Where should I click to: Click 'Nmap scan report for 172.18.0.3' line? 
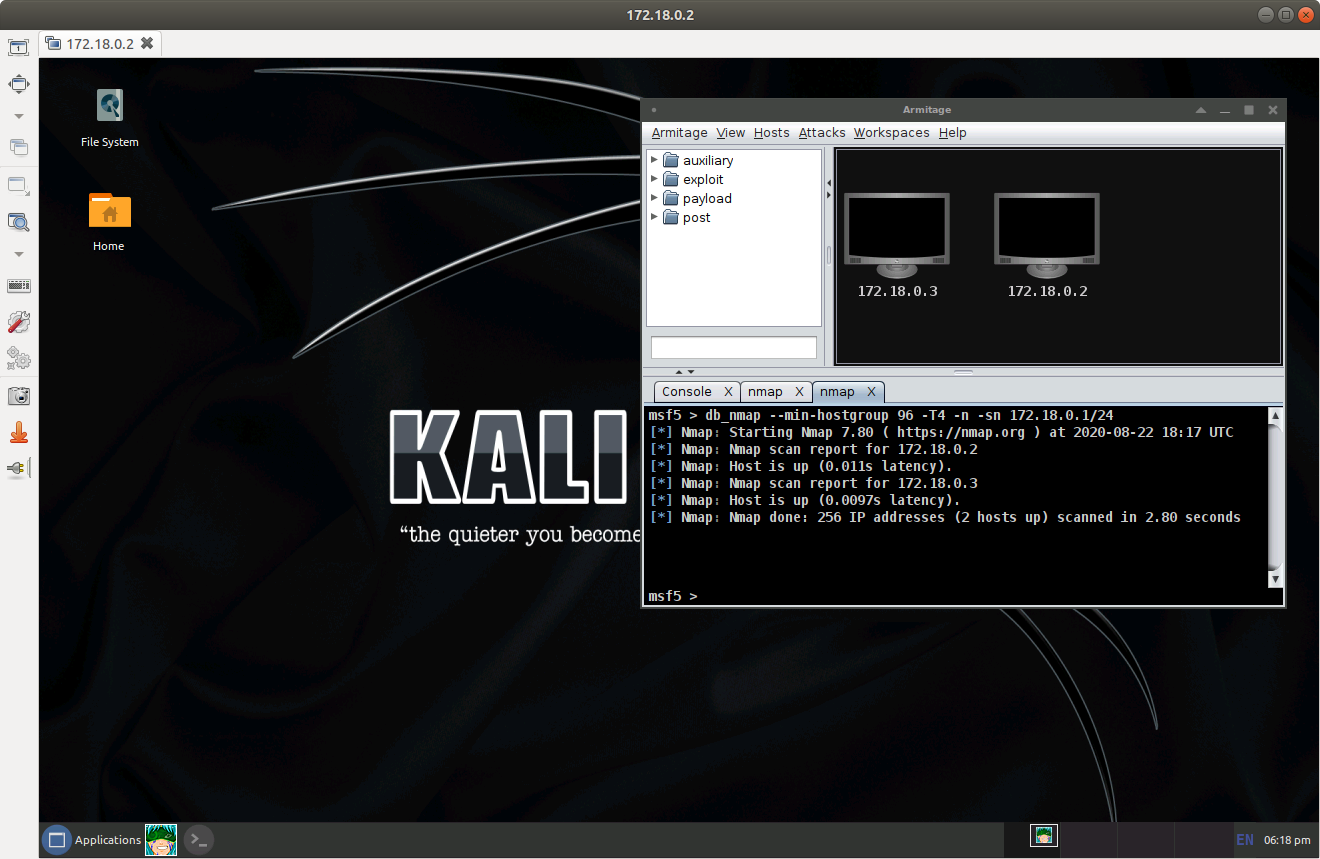[x=813, y=483]
